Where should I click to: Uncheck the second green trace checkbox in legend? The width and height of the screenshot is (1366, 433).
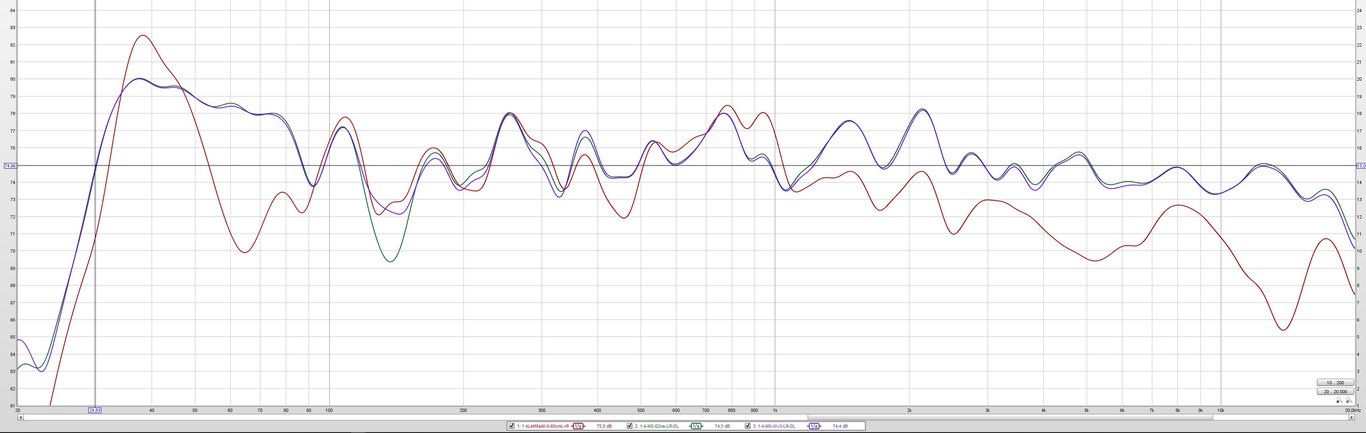pyautogui.click(x=630, y=426)
